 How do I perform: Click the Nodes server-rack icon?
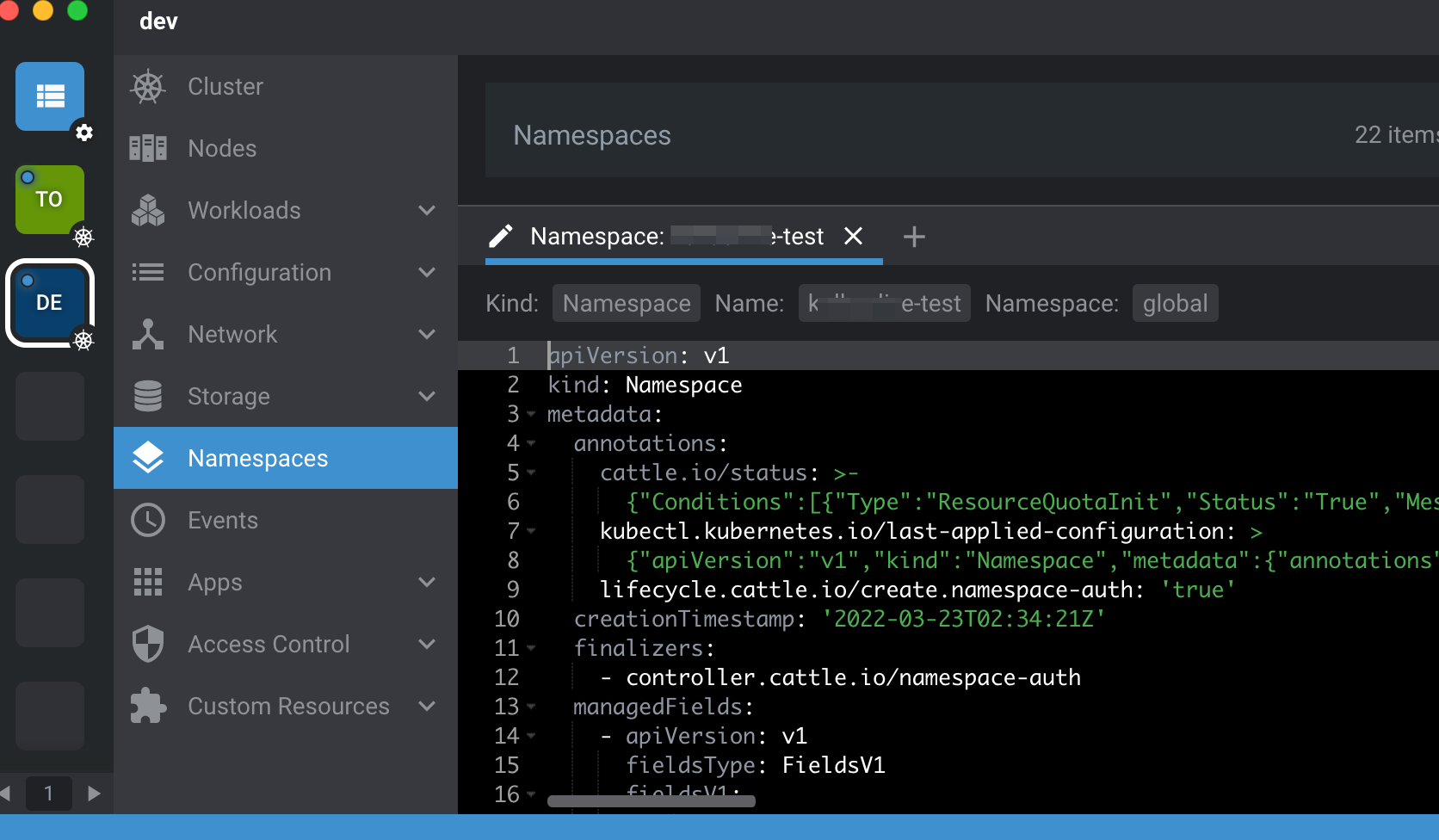[x=148, y=148]
